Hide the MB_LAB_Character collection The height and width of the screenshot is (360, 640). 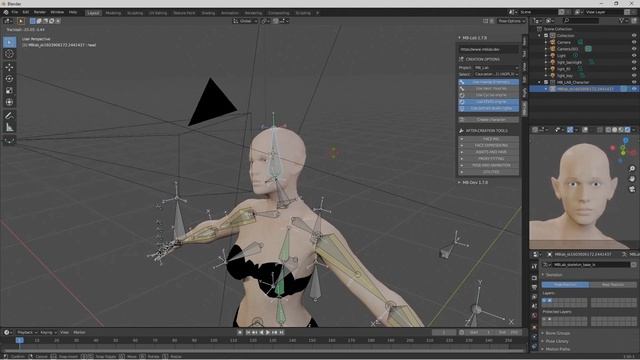pos(634,82)
